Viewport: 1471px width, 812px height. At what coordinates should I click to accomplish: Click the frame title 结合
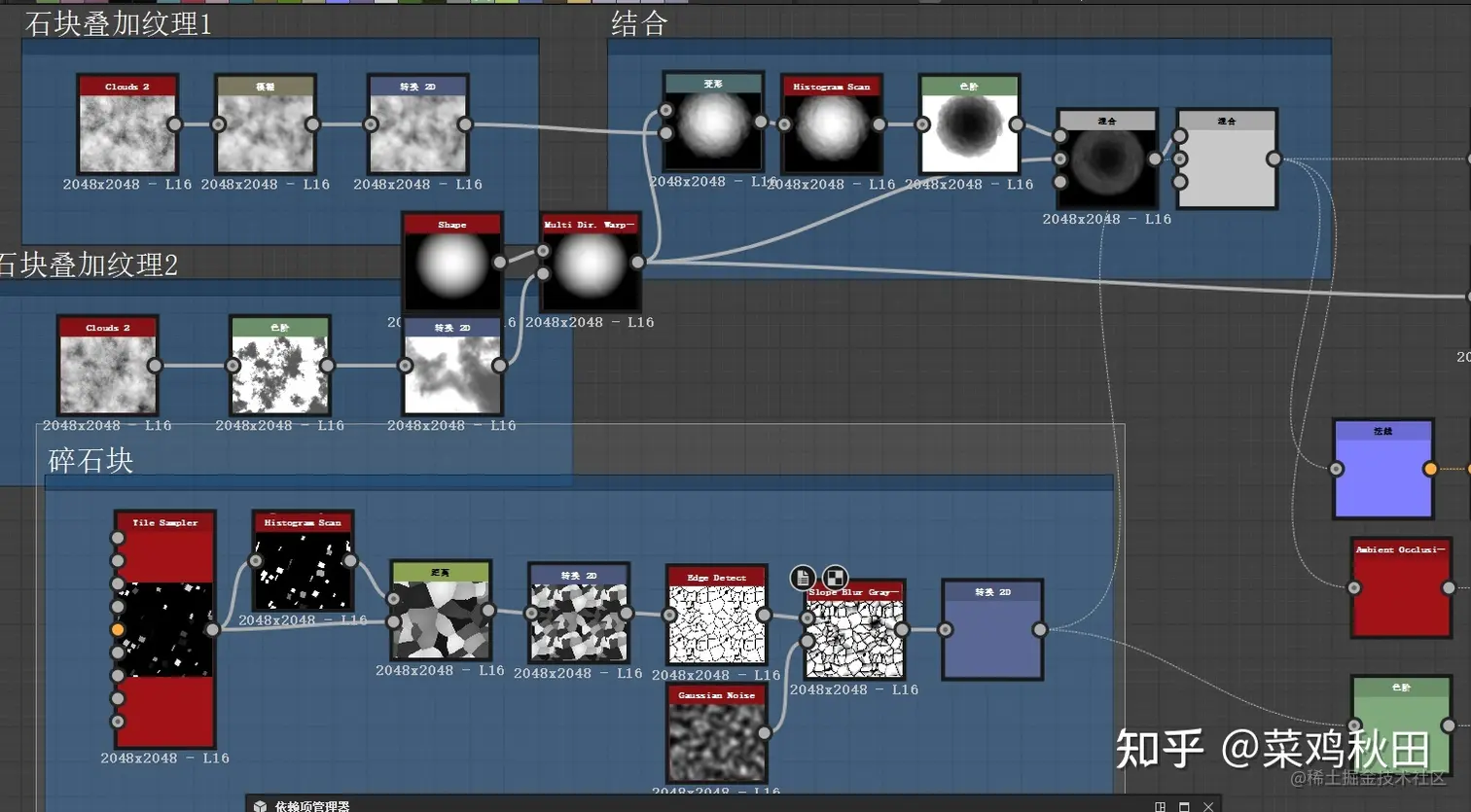point(639,24)
